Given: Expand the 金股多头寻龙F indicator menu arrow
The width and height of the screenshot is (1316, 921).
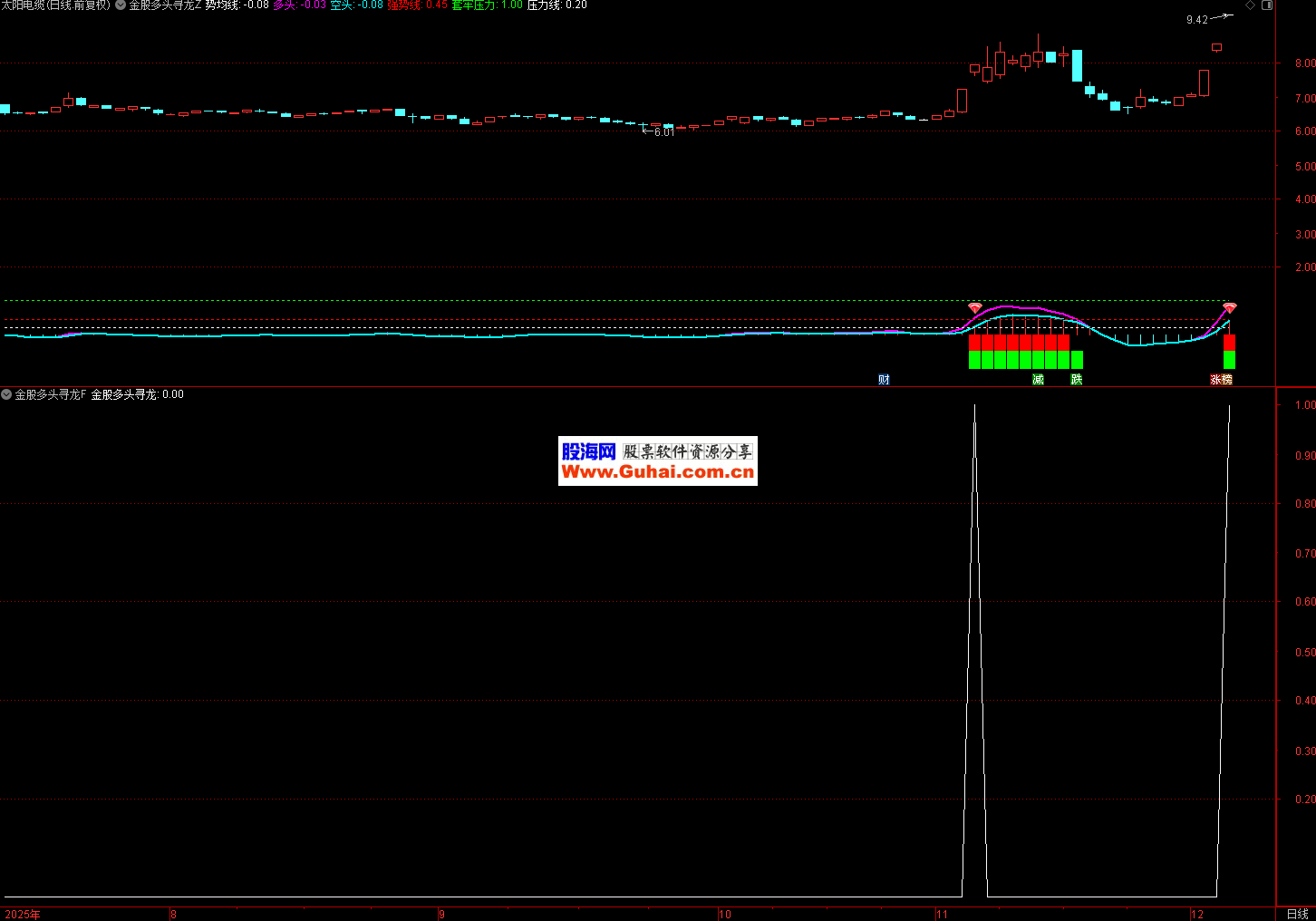Looking at the screenshot, I should tap(6, 394).
